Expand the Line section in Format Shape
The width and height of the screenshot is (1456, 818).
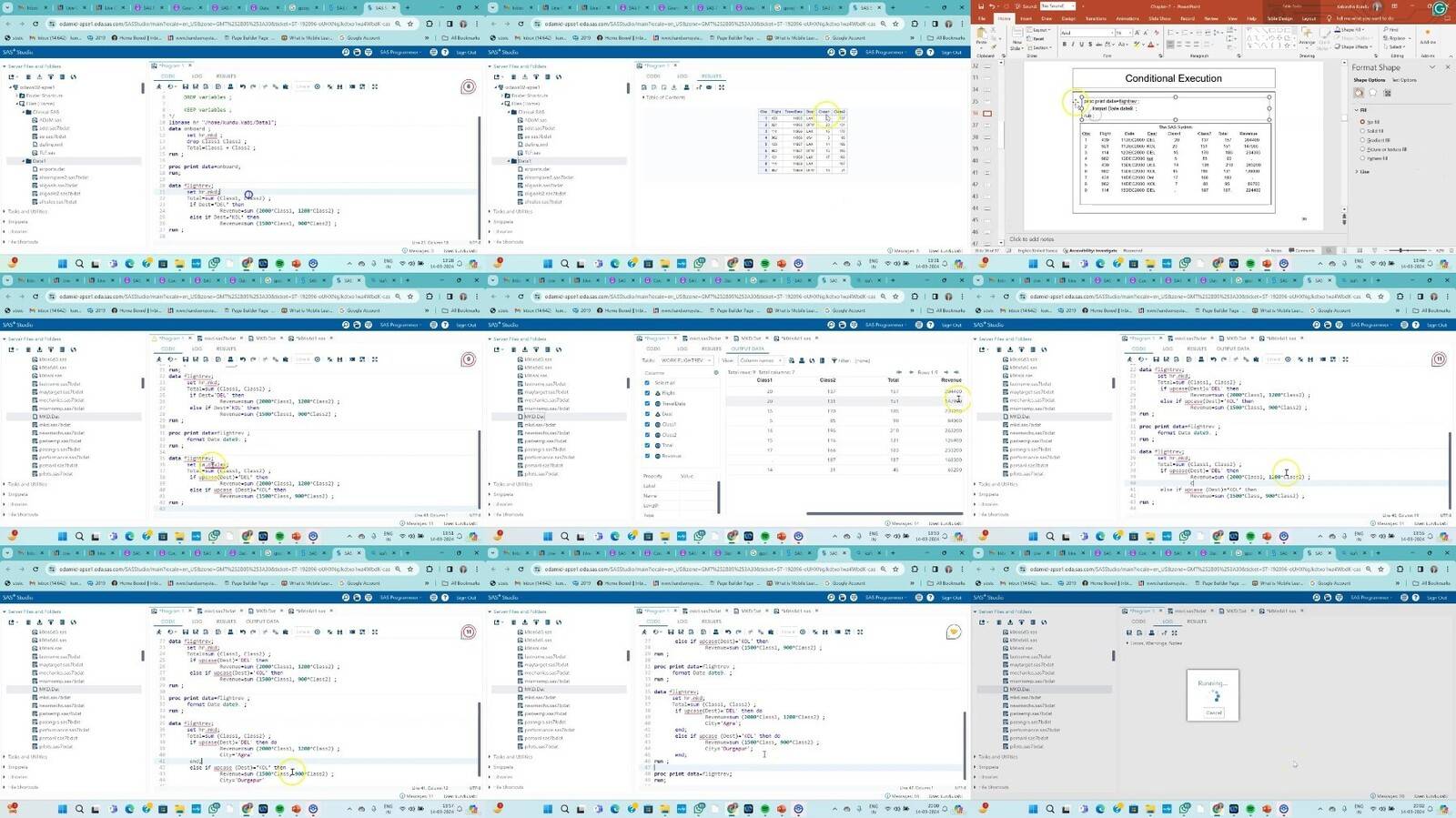(x=1357, y=171)
